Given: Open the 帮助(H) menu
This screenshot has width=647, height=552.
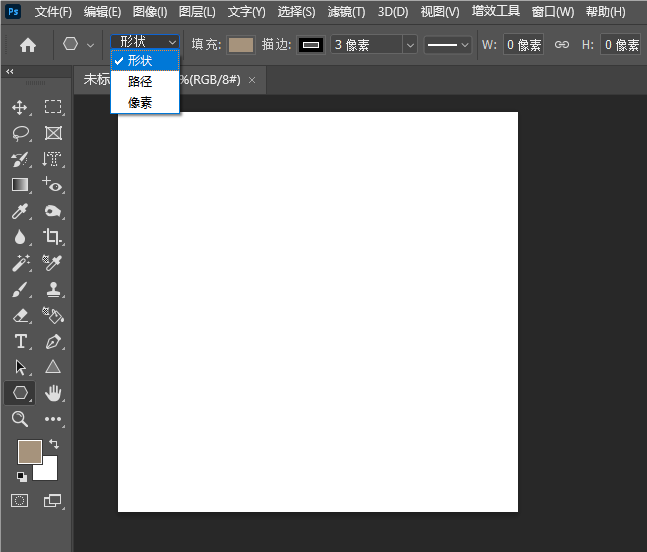Looking at the screenshot, I should click(605, 12).
